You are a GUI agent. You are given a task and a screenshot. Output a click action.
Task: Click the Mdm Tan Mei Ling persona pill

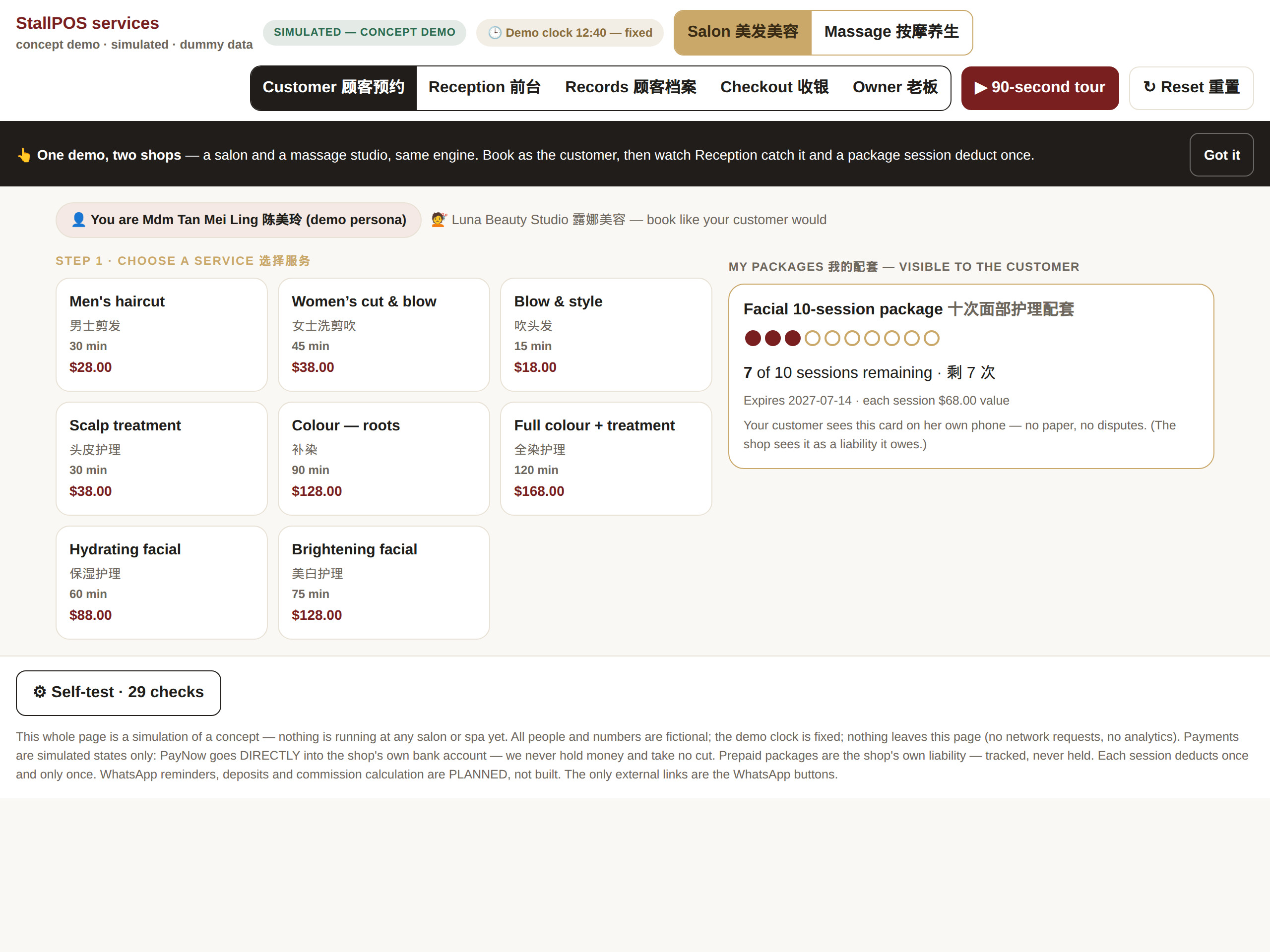(x=238, y=220)
